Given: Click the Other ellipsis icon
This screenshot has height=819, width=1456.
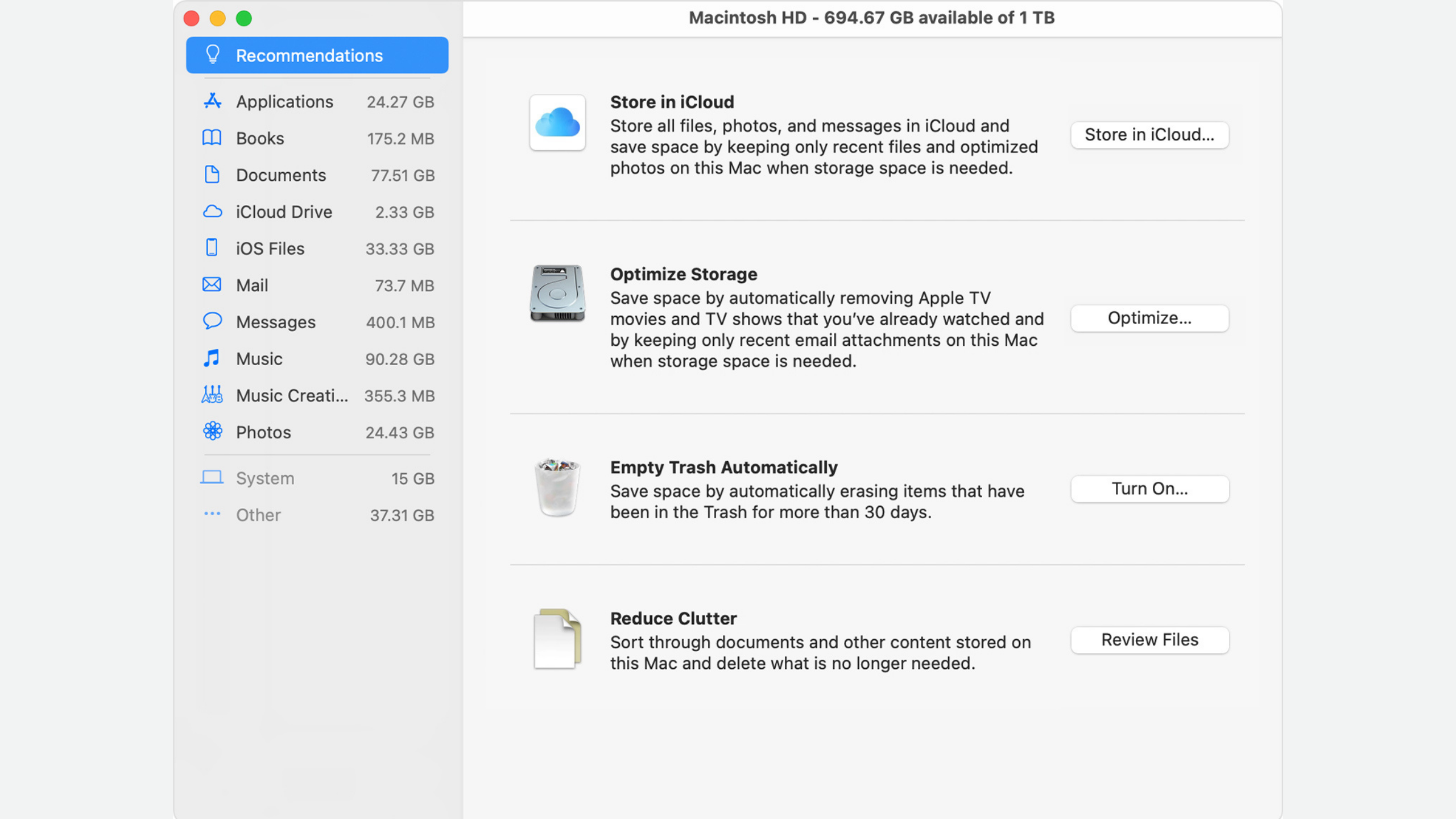Looking at the screenshot, I should [x=212, y=514].
